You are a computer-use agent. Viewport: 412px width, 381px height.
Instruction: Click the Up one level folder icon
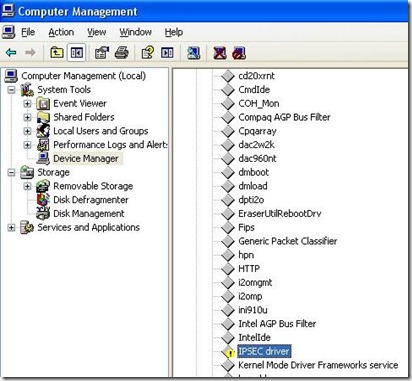coord(57,53)
